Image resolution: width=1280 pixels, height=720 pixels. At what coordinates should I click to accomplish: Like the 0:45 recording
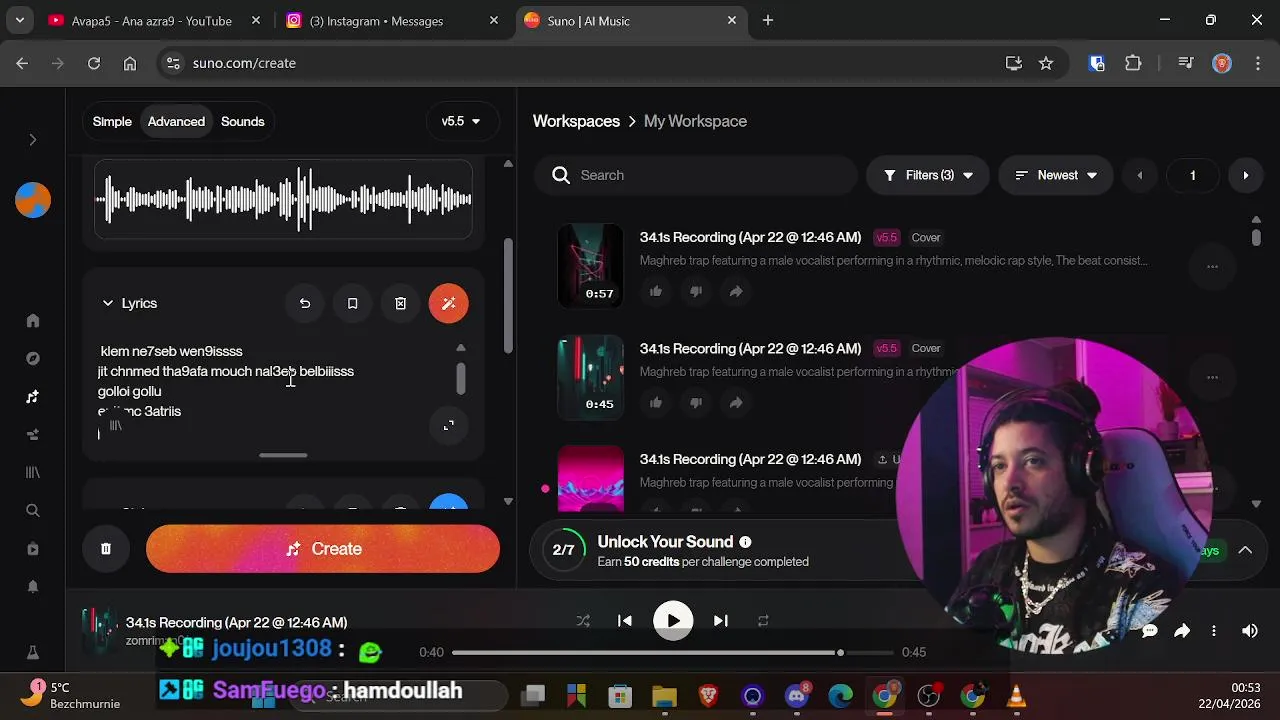click(x=656, y=402)
